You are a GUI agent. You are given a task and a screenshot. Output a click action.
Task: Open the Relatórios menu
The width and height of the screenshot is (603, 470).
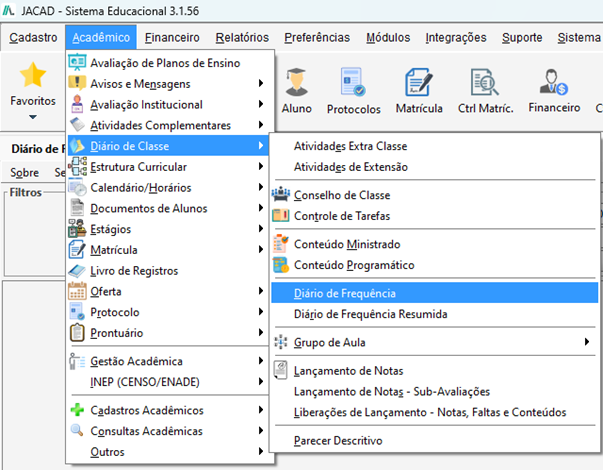(x=242, y=38)
